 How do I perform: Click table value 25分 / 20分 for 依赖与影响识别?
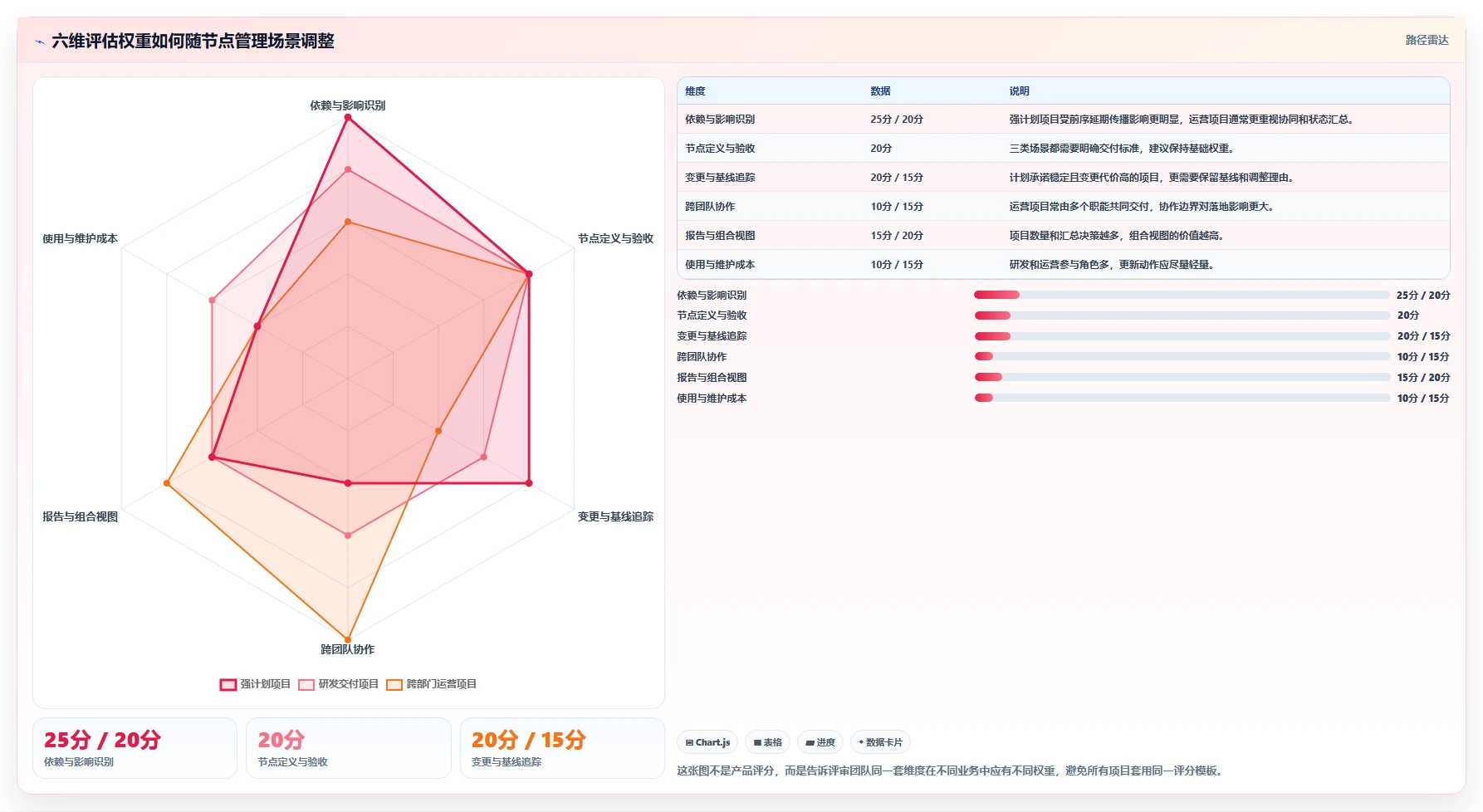(x=897, y=120)
